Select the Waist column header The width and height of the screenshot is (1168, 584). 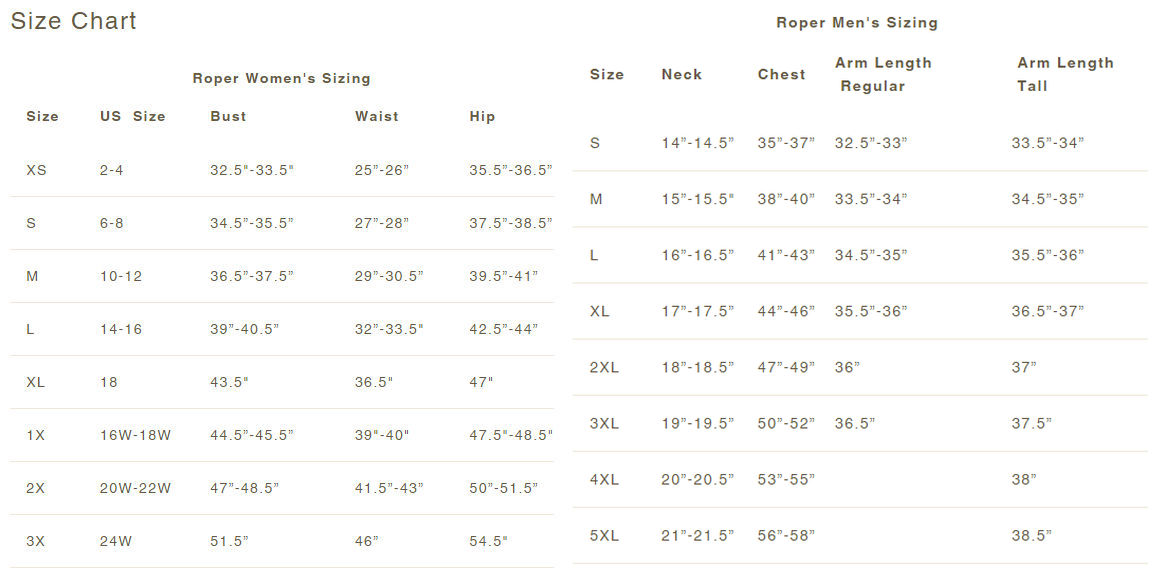point(377,116)
